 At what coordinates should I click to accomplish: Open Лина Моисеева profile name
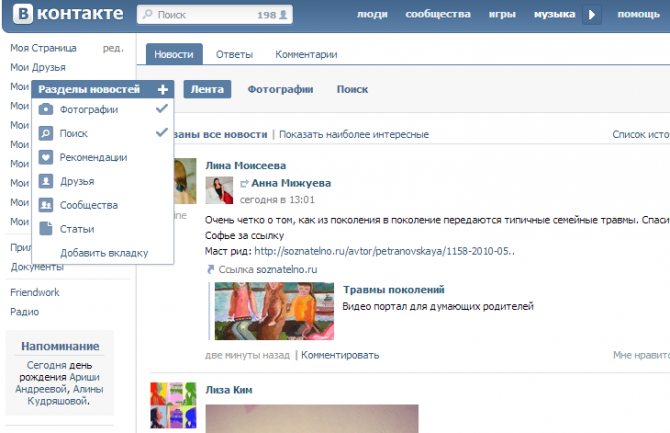[x=245, y=165]
